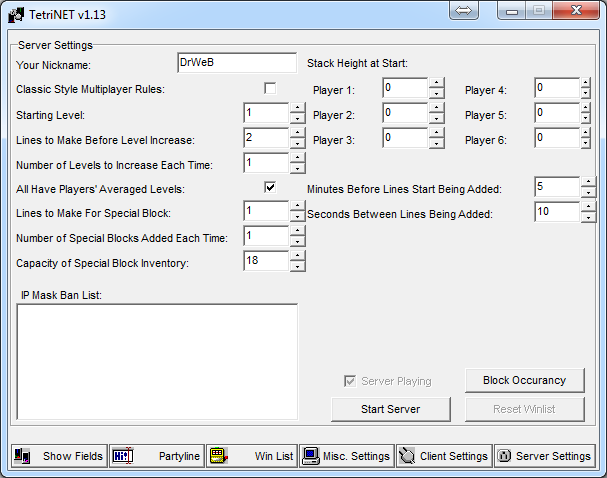
Task: Click inside the IP Mask Ban List box
Action: point(157,362)
